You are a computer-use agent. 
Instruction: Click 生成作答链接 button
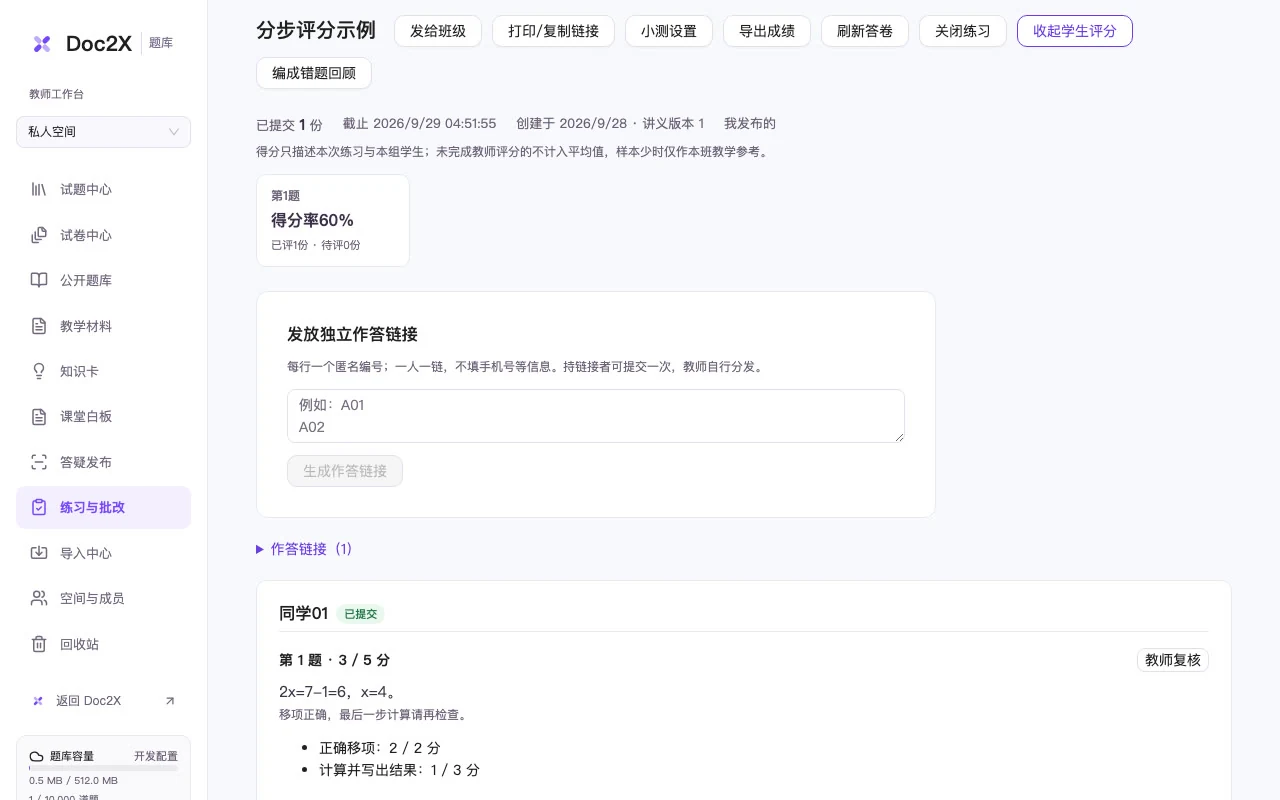pos(345,471)
